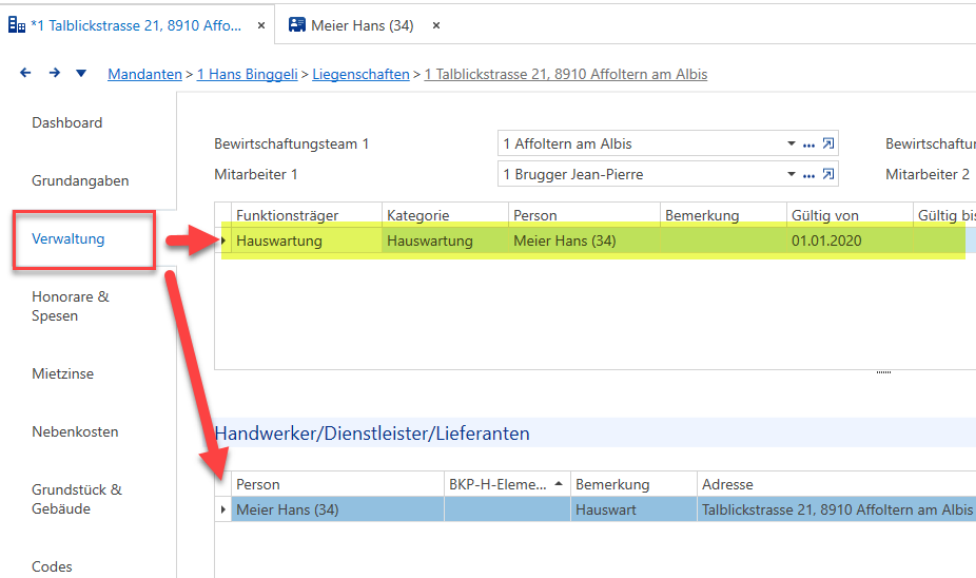Image resolution: width=976 pixels, height=578 pixels.
Task: Click the Handwerker/Dienstleister/Lieferanten section header
Action: pos(372,433)
